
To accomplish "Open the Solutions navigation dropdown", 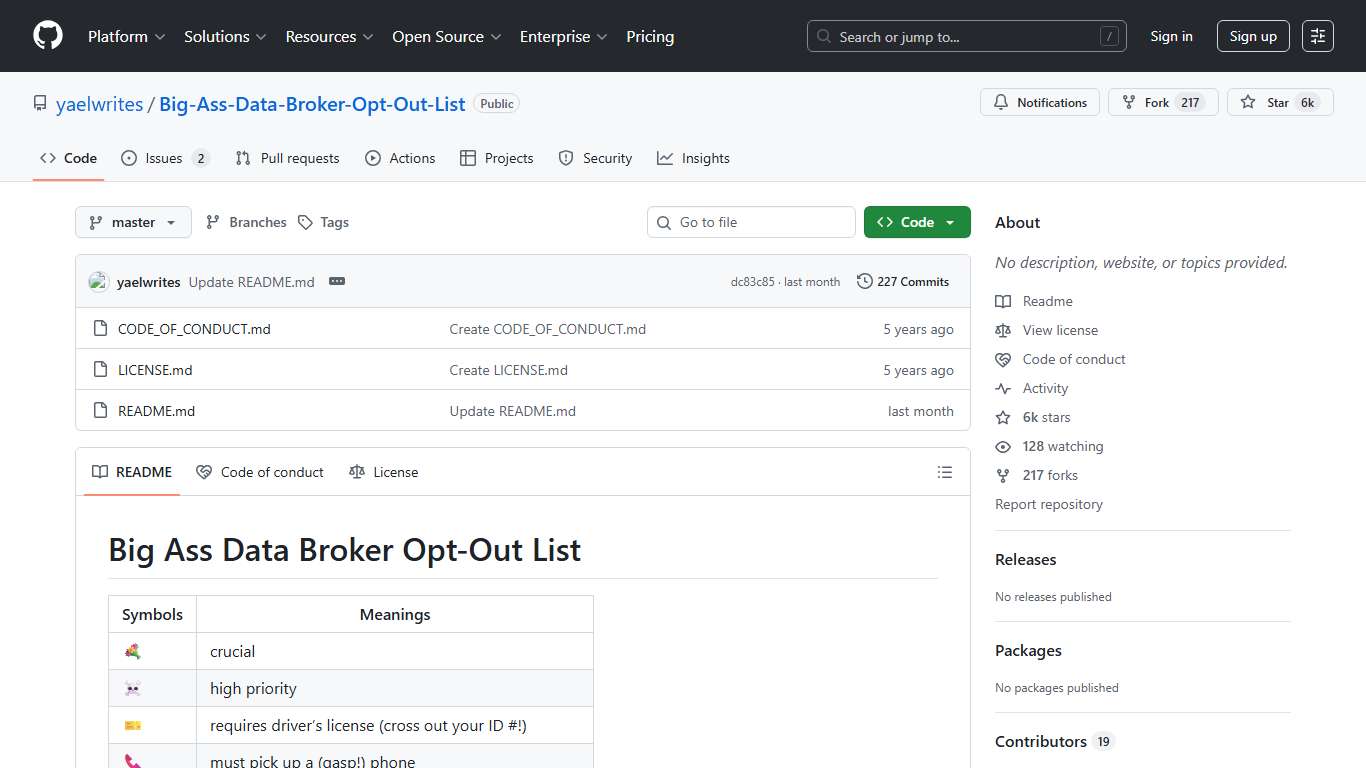I will tap(224, 36).
